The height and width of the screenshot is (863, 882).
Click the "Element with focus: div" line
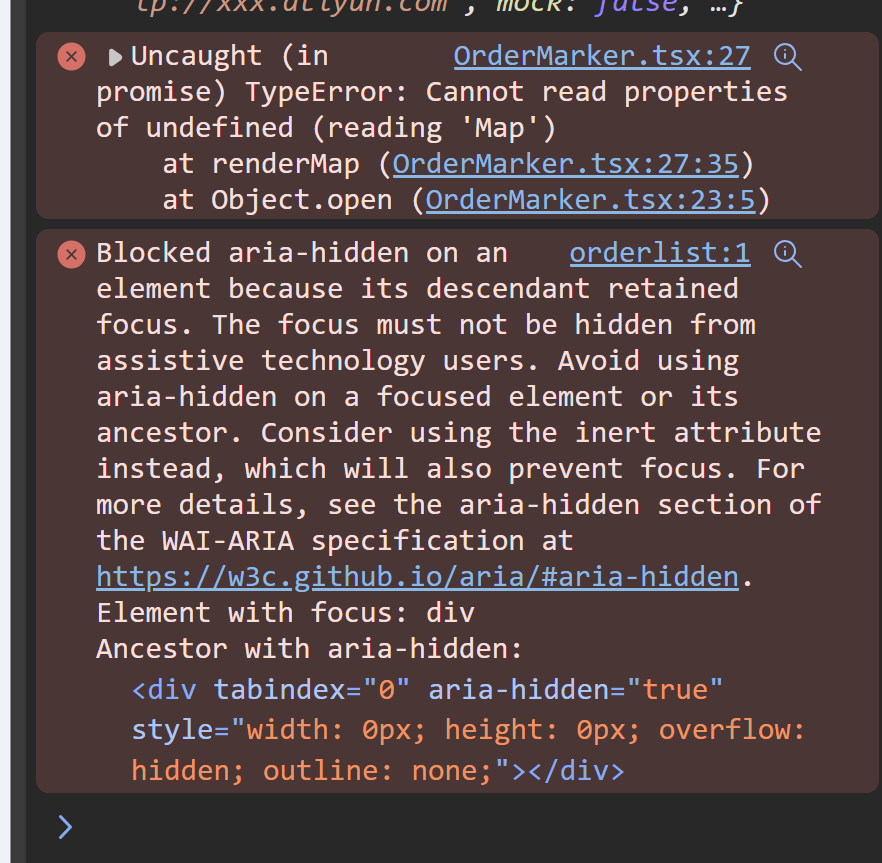[286, 613]
